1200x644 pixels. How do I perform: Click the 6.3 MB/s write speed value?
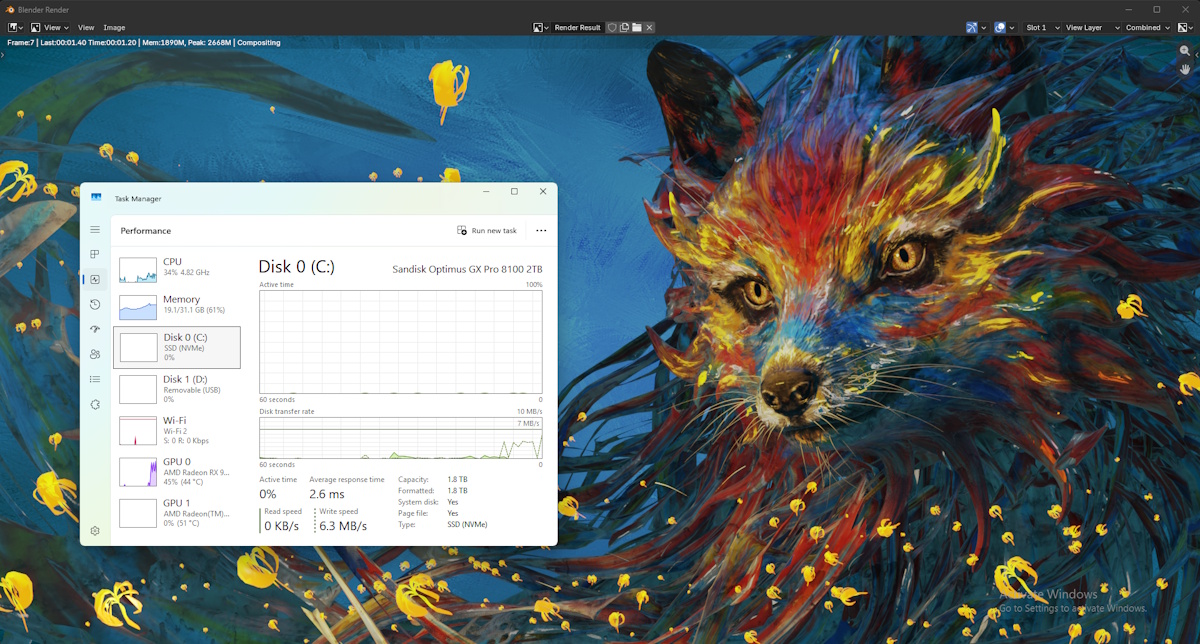[x=343, y=526]
